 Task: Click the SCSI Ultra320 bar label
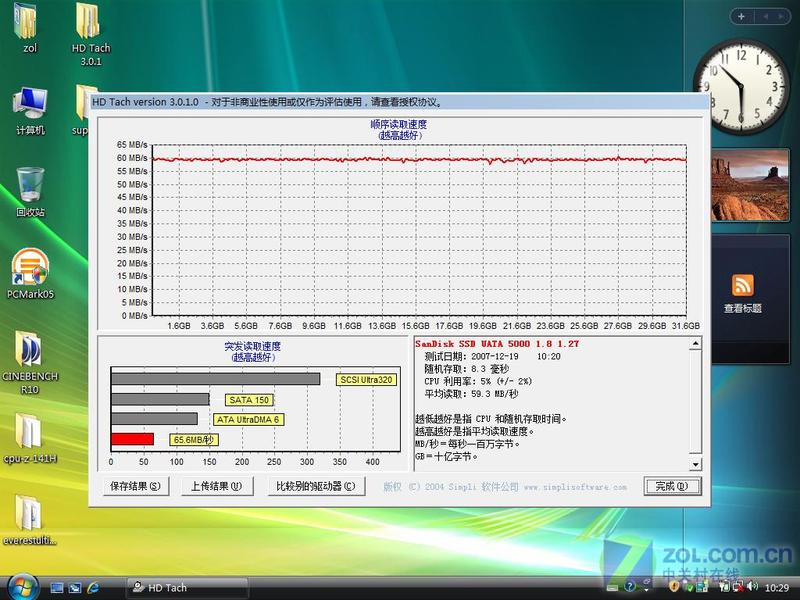[366, 380]
